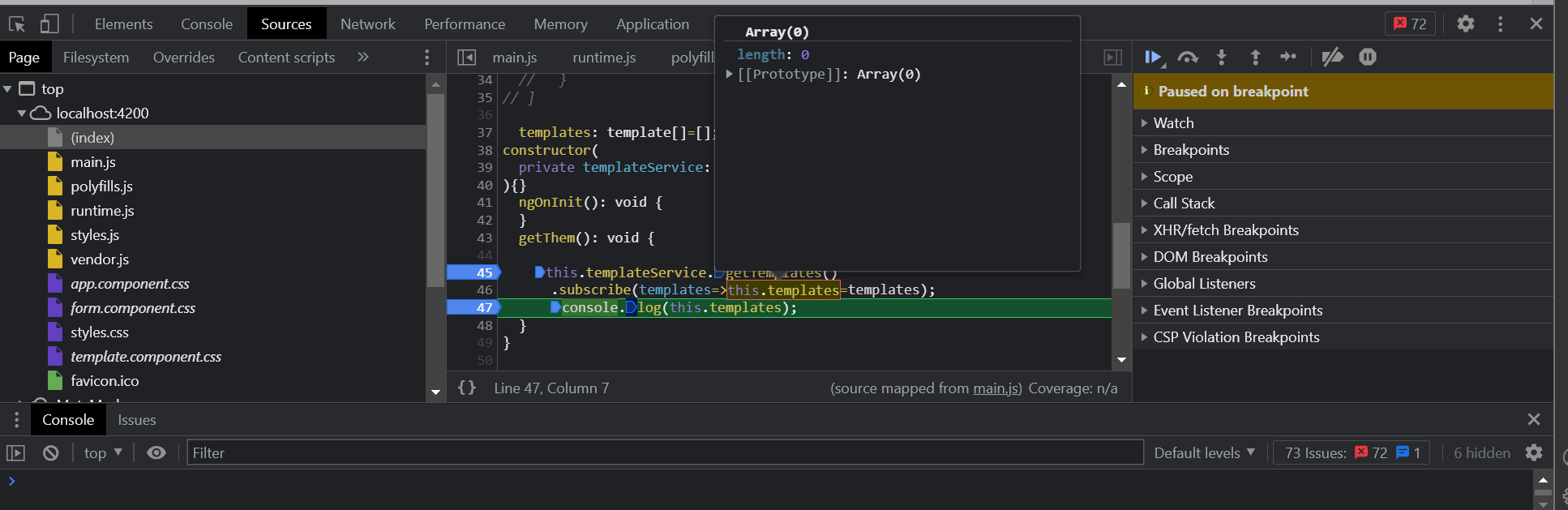Screen dimensions: 1568x510
Task: Open vendor.js in the file tree
Action: (x=100, y=259)
